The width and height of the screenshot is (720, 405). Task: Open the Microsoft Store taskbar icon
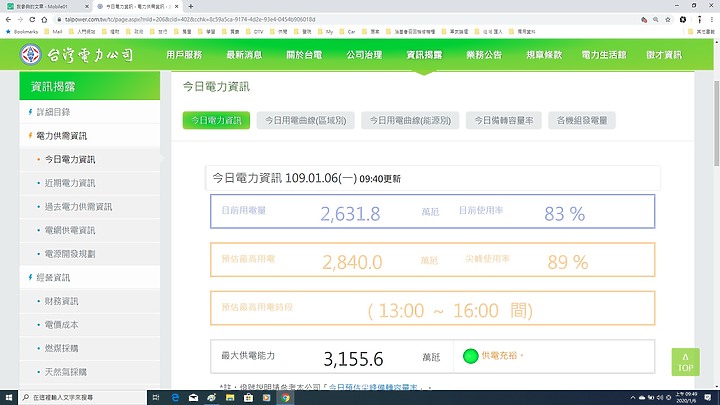point(248,398)
